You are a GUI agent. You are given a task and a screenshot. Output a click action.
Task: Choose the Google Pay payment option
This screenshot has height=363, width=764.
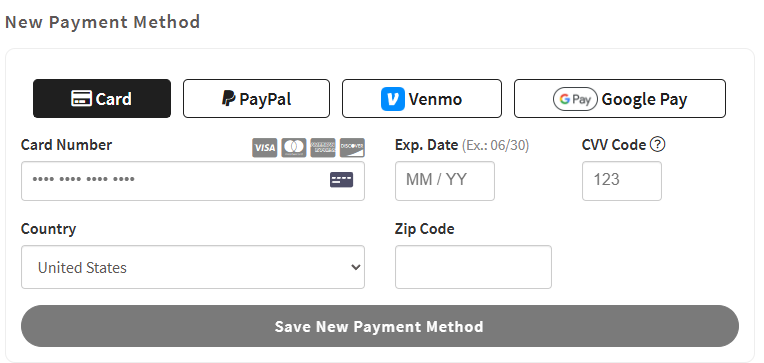(x=620, y=98)
